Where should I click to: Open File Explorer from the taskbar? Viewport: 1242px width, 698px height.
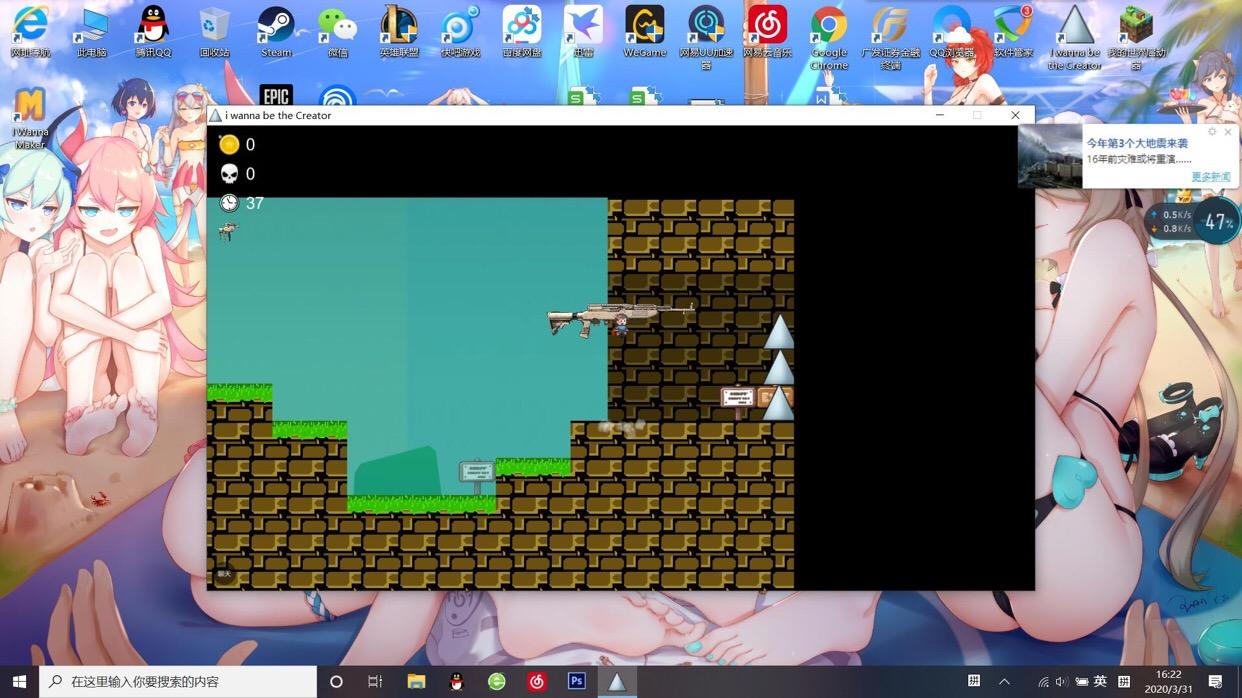[416, 681]
